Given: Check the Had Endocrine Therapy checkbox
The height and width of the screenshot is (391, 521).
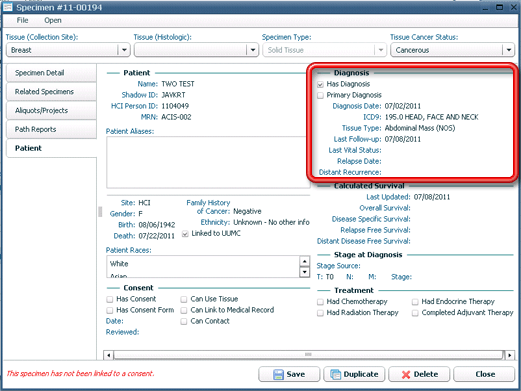Looking at the screenshot, I should pyautogui.click(x=415, y=302).
